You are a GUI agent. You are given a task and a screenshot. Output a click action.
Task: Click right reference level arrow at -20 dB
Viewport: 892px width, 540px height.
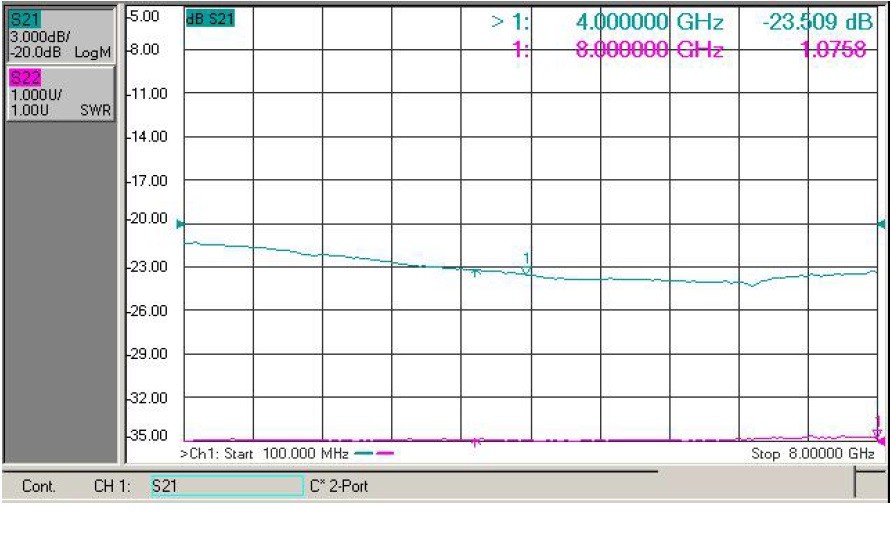pos(881,224)
